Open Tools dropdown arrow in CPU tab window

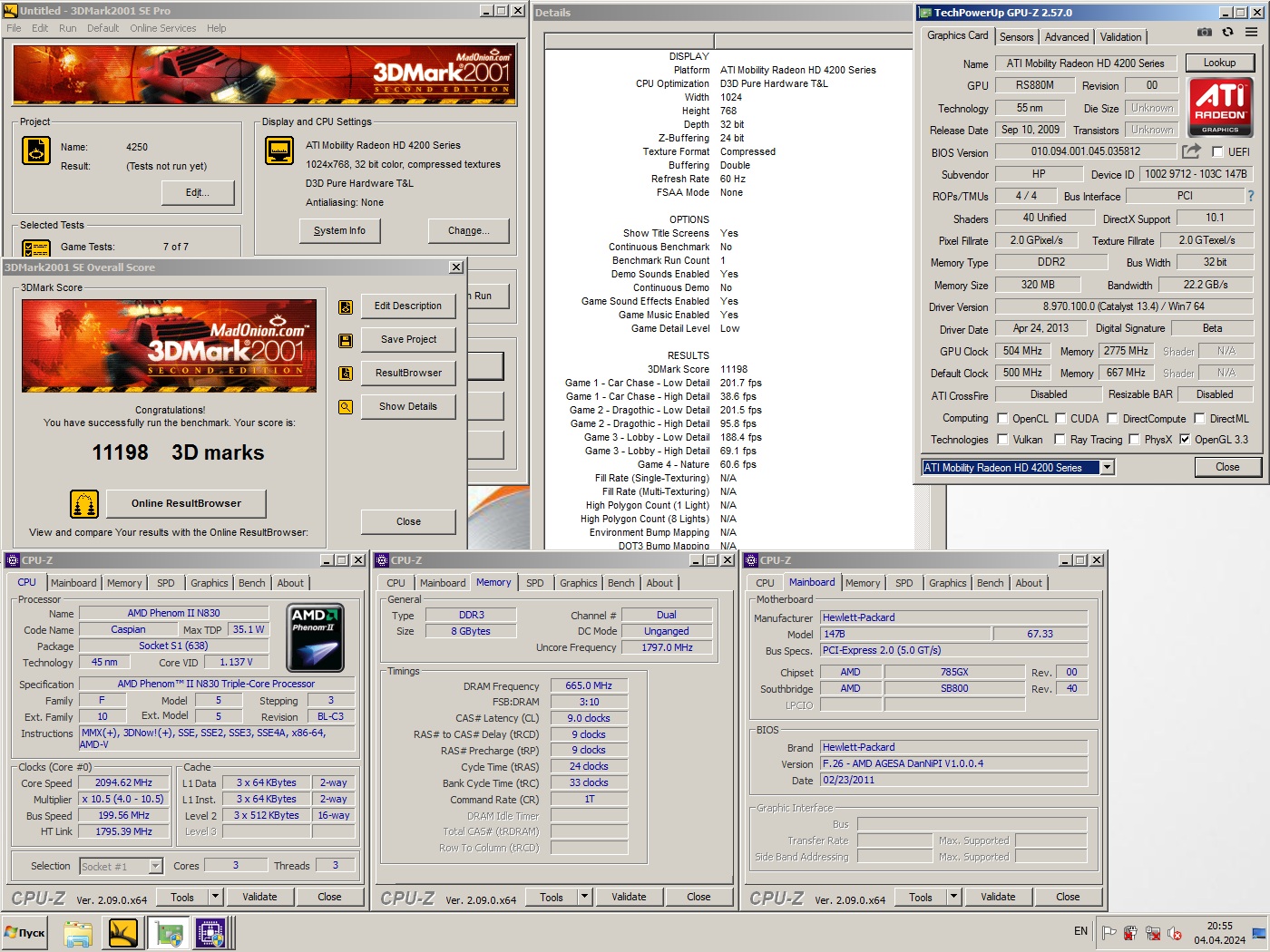coord(215,897)
